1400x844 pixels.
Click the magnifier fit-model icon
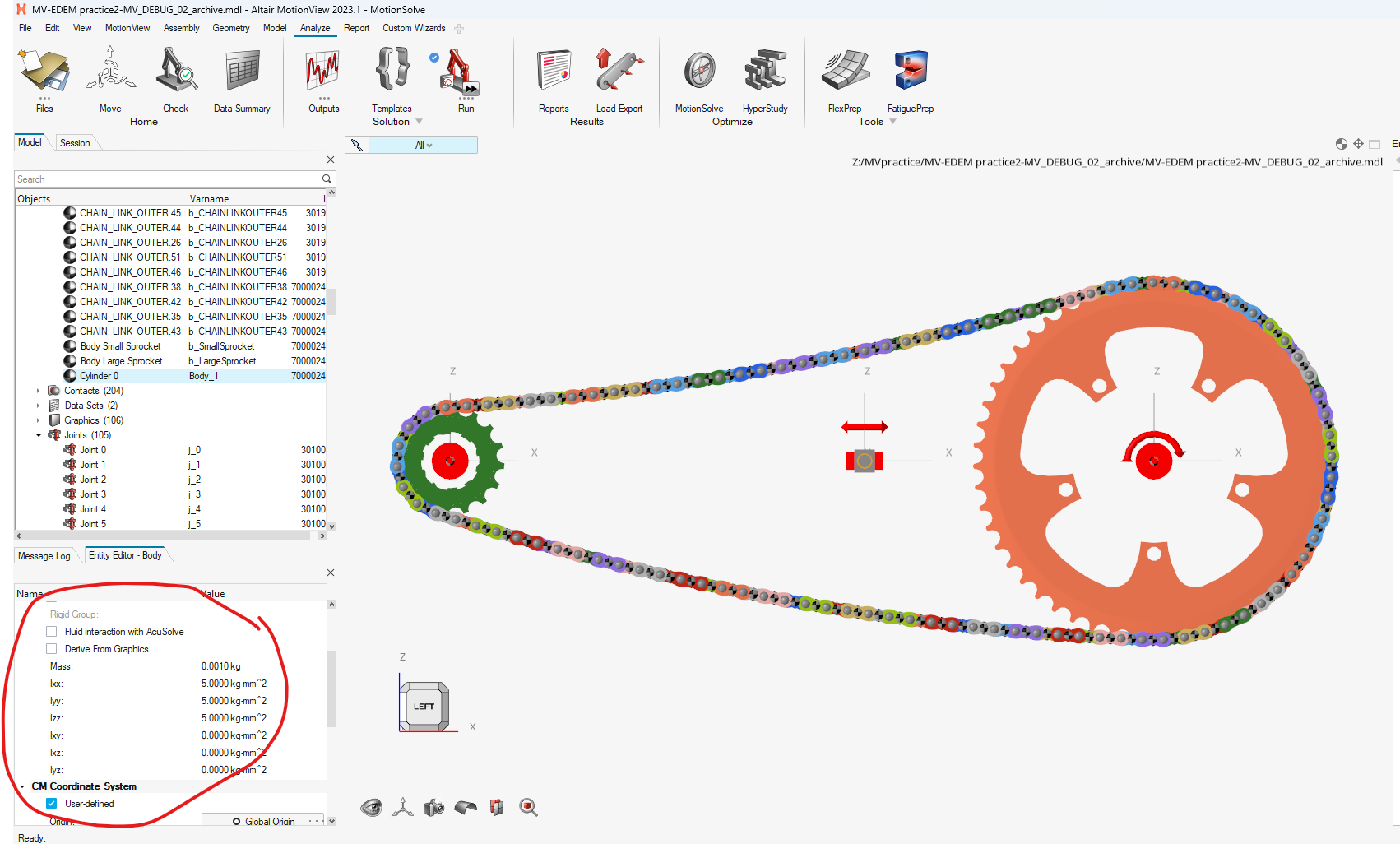tap(528, 807)
